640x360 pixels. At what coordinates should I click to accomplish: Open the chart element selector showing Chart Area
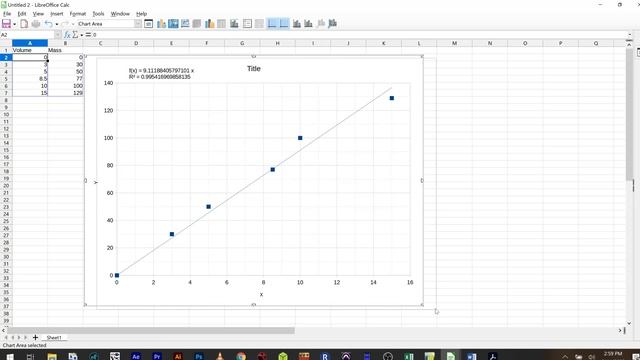109,24
